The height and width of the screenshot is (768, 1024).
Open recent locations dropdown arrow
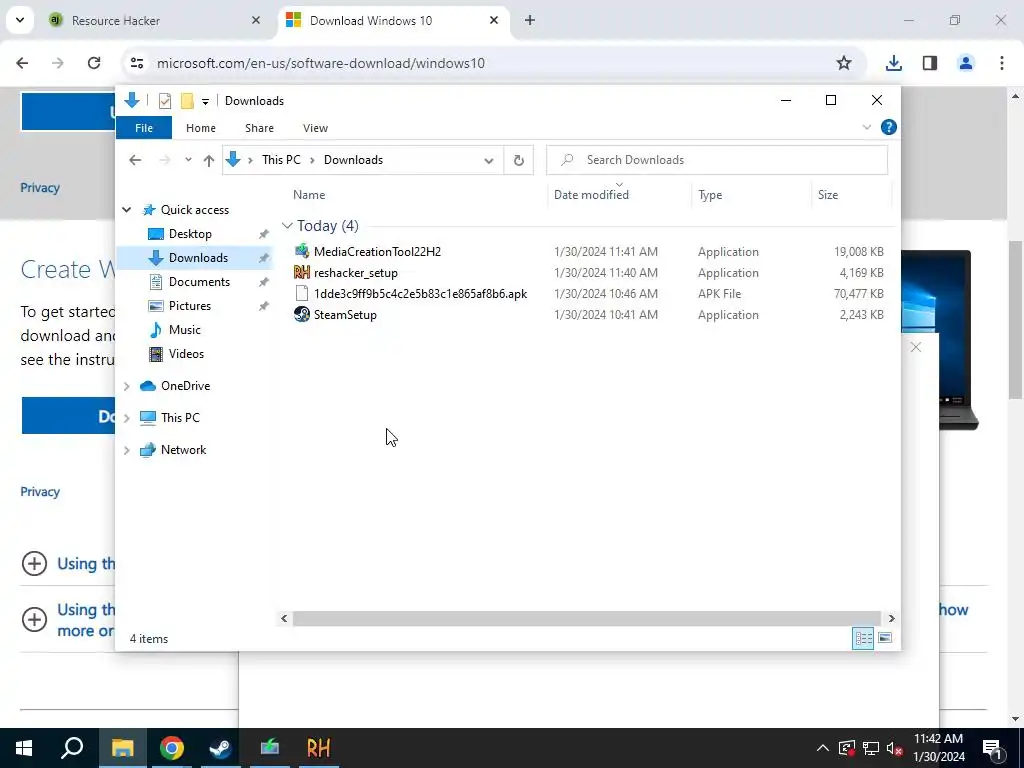(x=188, y=160)
